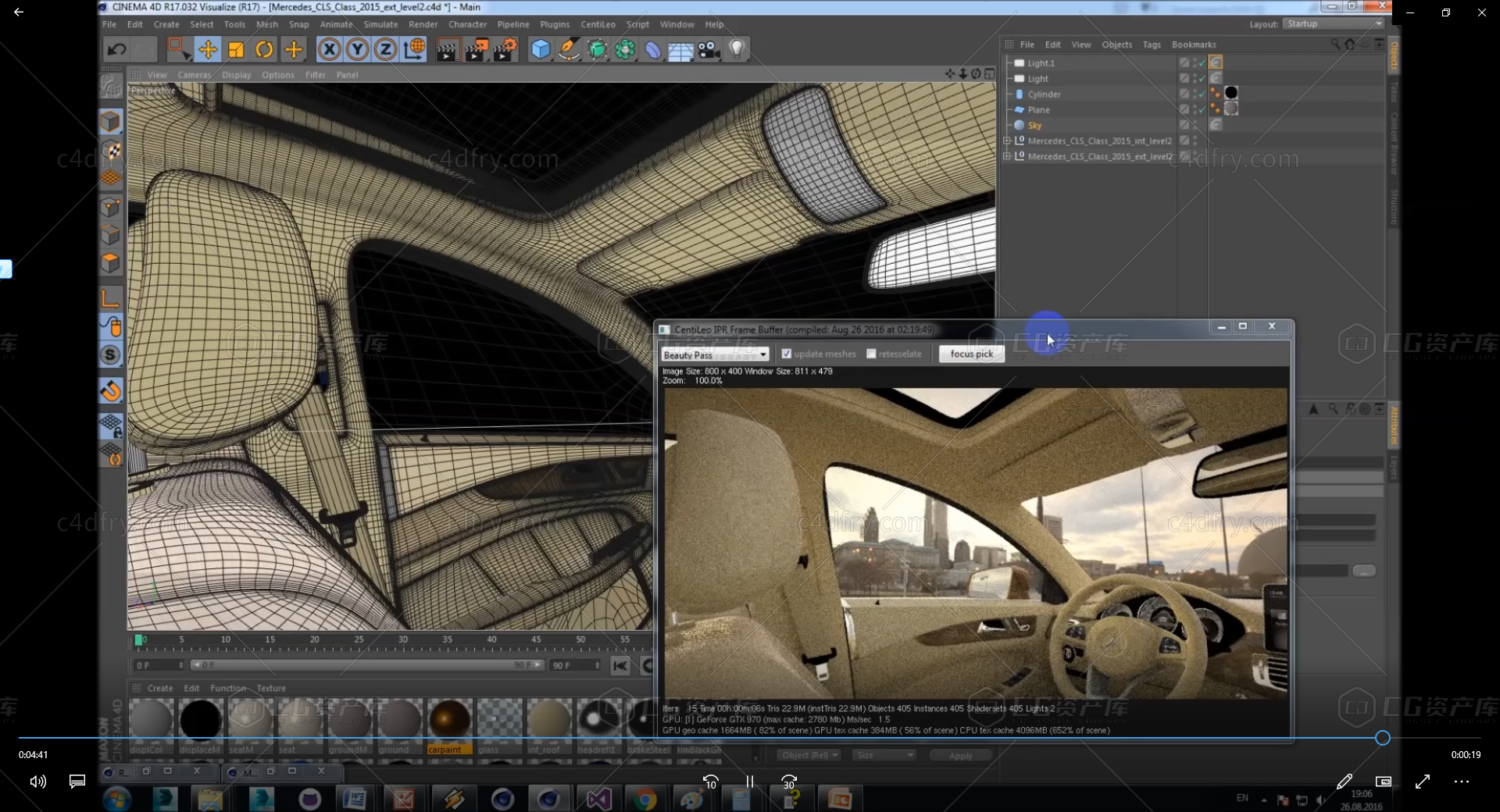Open viewport Cameras menu

pyautogui.click(x=195, y=75)
